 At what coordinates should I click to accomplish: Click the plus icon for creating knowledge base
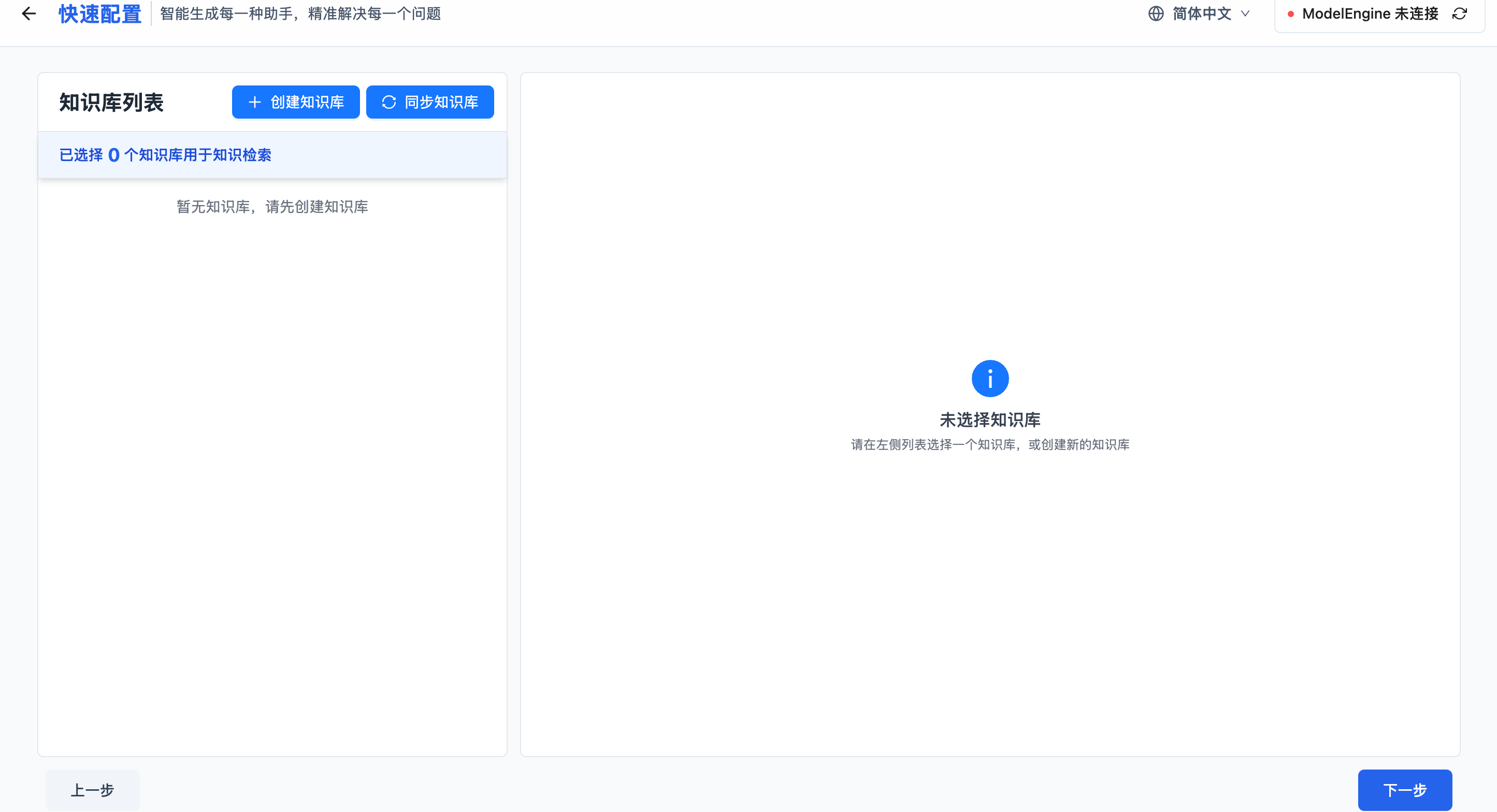pos(254,102)
